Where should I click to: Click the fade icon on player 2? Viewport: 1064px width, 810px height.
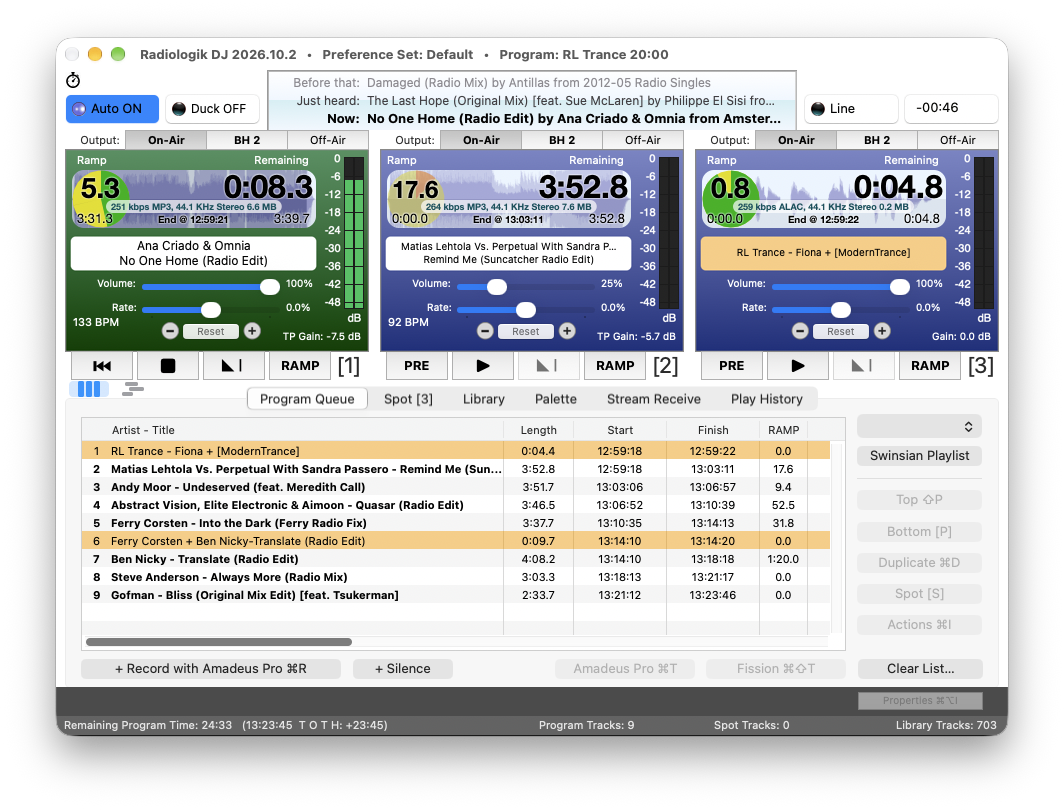(x=548, y=366)
